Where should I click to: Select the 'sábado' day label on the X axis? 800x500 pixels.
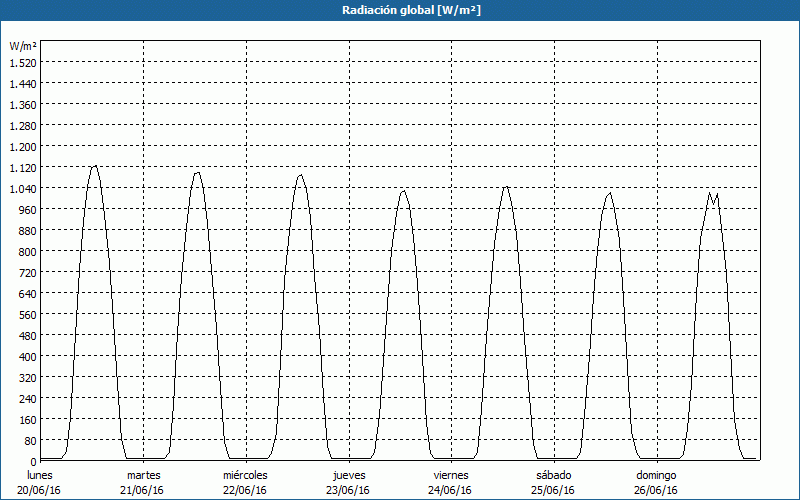click(x=553, y=474)
